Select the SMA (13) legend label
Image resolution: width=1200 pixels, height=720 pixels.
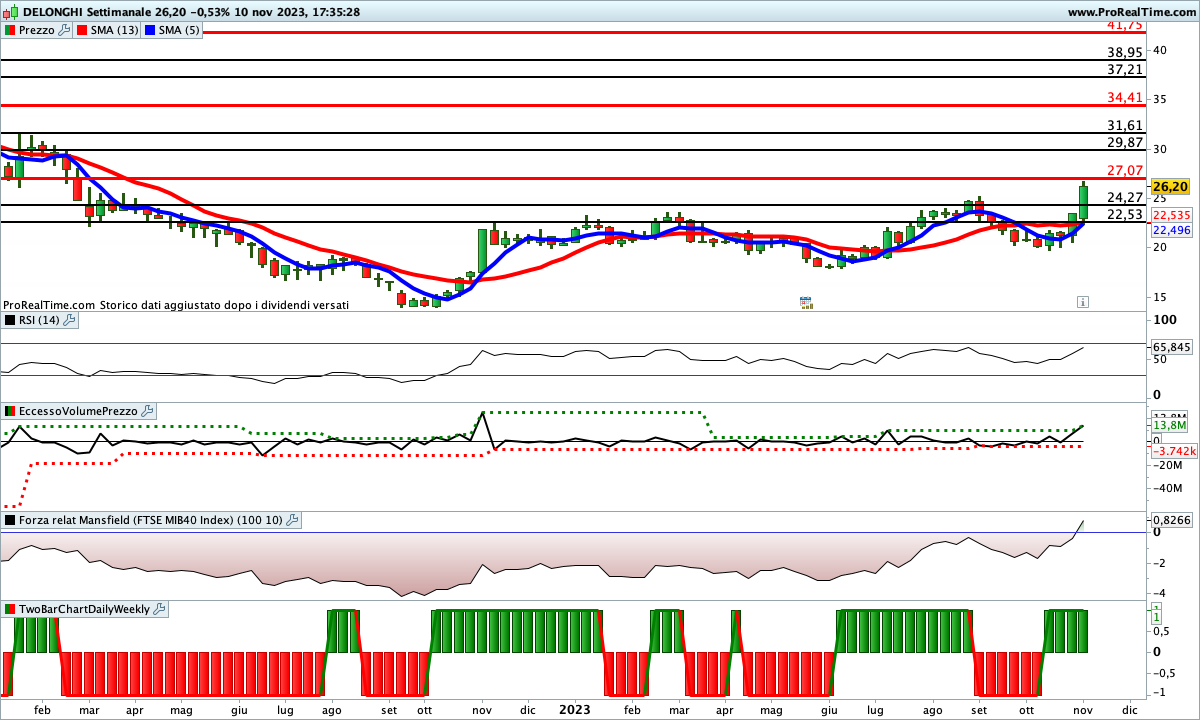[x=116, y=30]
